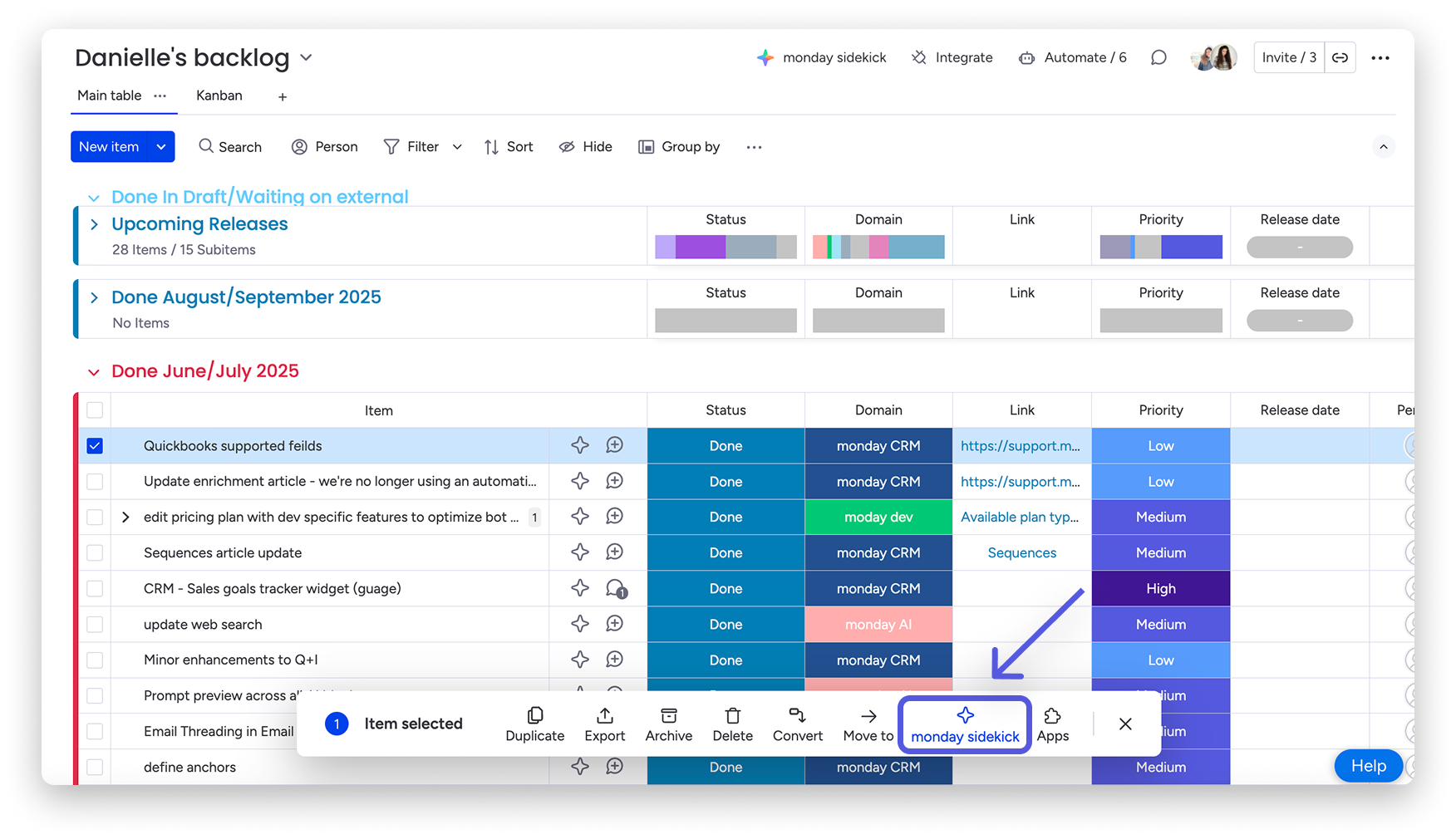
Task: Check the Sequences article update row
Action: pyautogui.click(x=95, y=553)
